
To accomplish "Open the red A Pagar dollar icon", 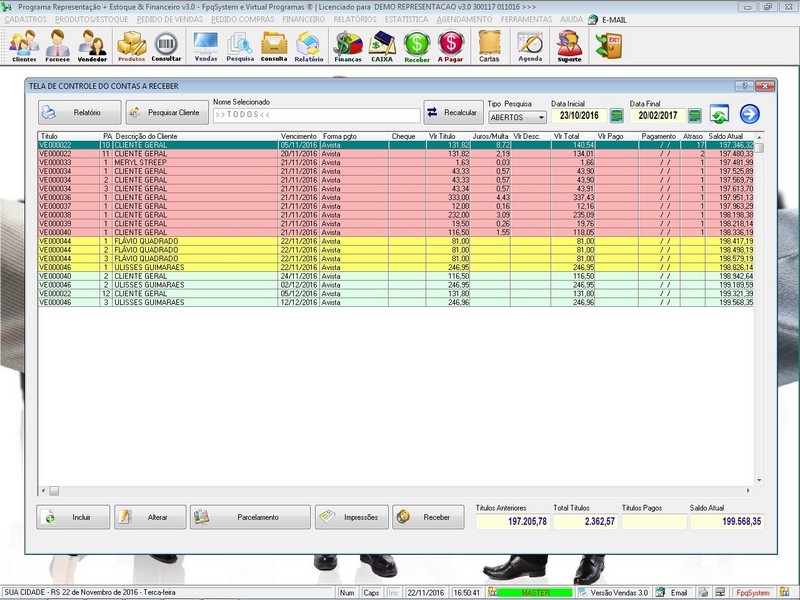I will pos(451,46).
